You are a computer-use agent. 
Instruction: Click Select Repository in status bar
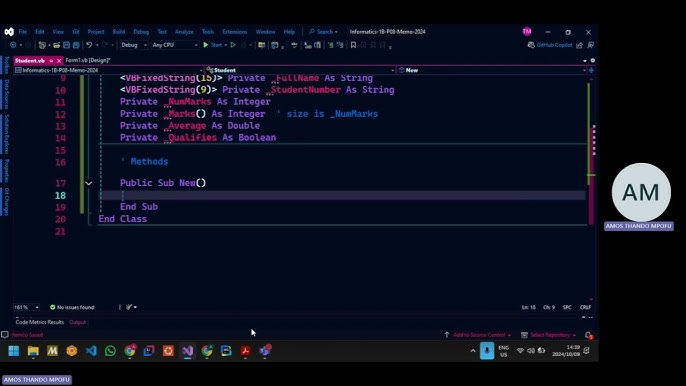tap(549, 335)
